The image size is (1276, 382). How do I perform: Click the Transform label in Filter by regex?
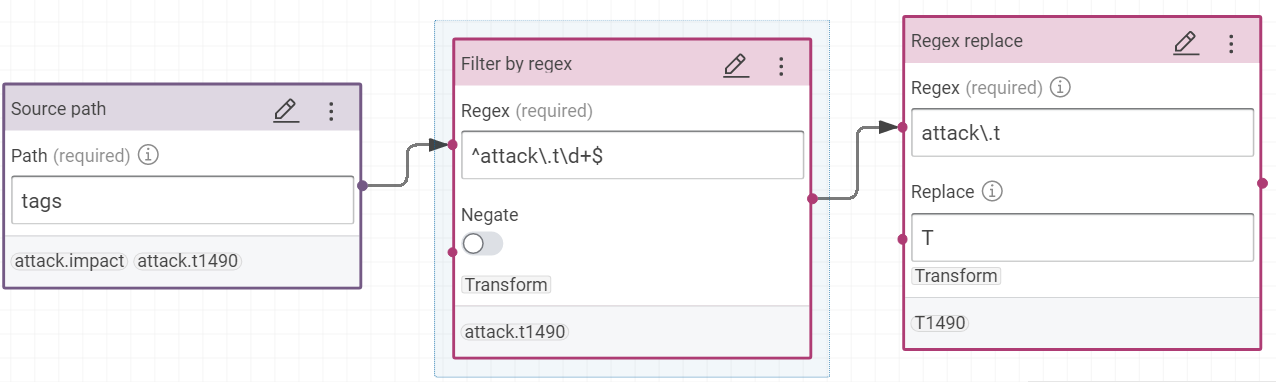tap(506, 285)
